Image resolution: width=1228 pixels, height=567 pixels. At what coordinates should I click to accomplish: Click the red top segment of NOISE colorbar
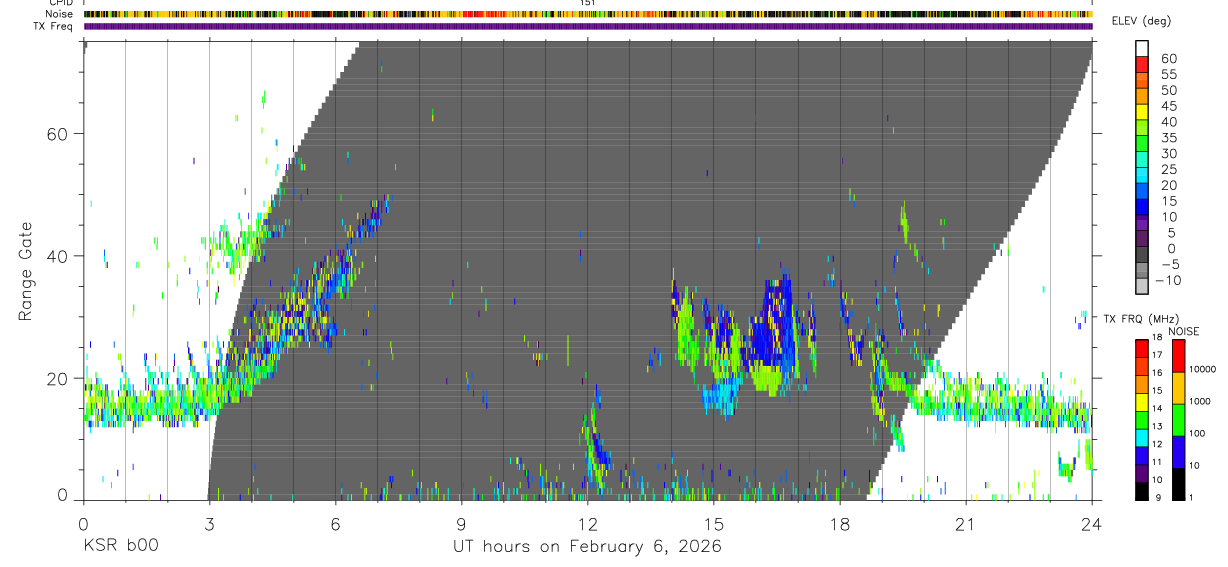tap(1179, 355)
